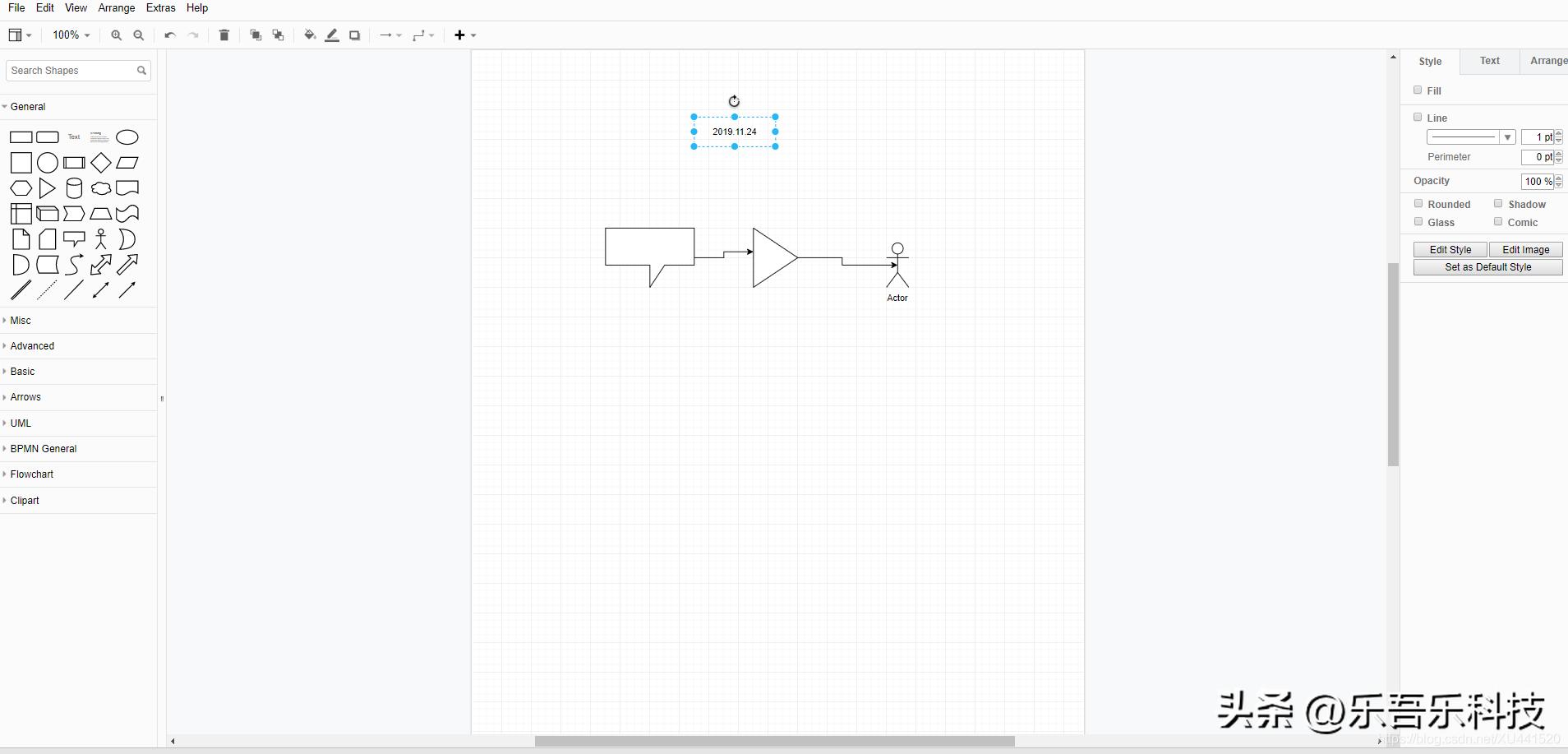1568x754 pixels.
Task: Toggle the shadow toolbar icon
Action: coord(355,35)
